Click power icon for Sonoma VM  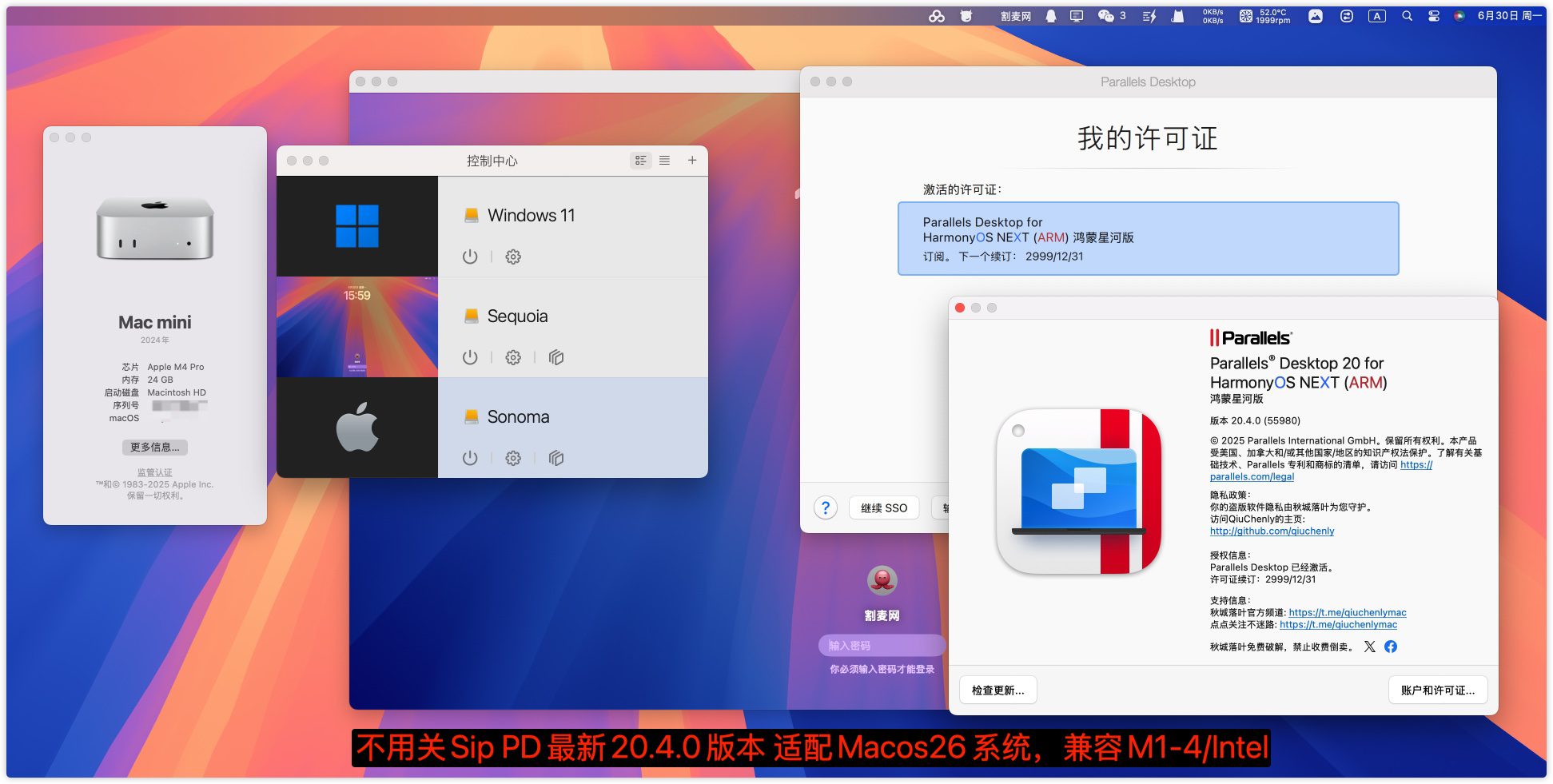tap(470, 458)
